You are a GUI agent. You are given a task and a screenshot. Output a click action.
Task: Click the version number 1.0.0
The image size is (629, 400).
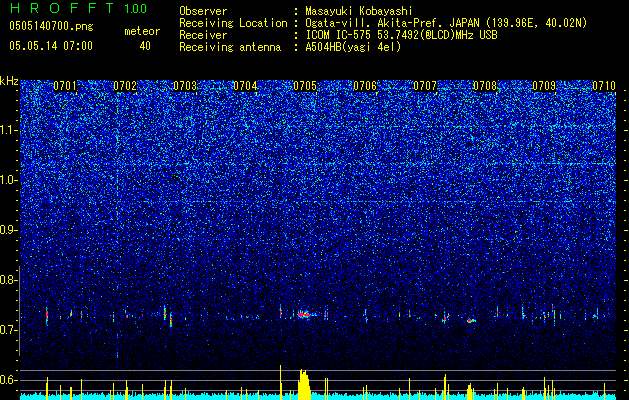[136, 9]
